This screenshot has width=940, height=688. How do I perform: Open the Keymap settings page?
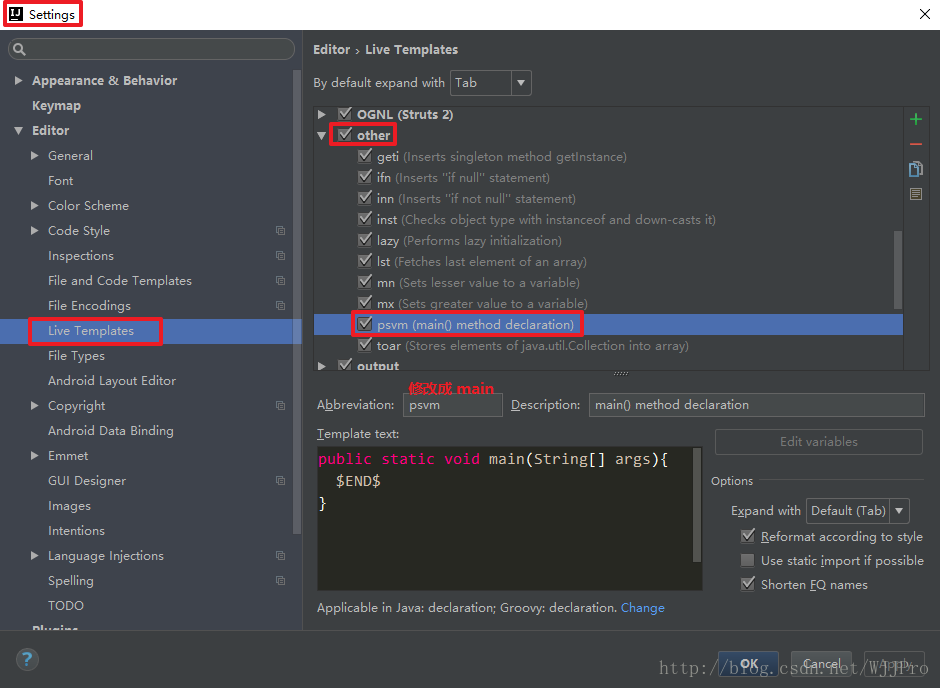56,106
